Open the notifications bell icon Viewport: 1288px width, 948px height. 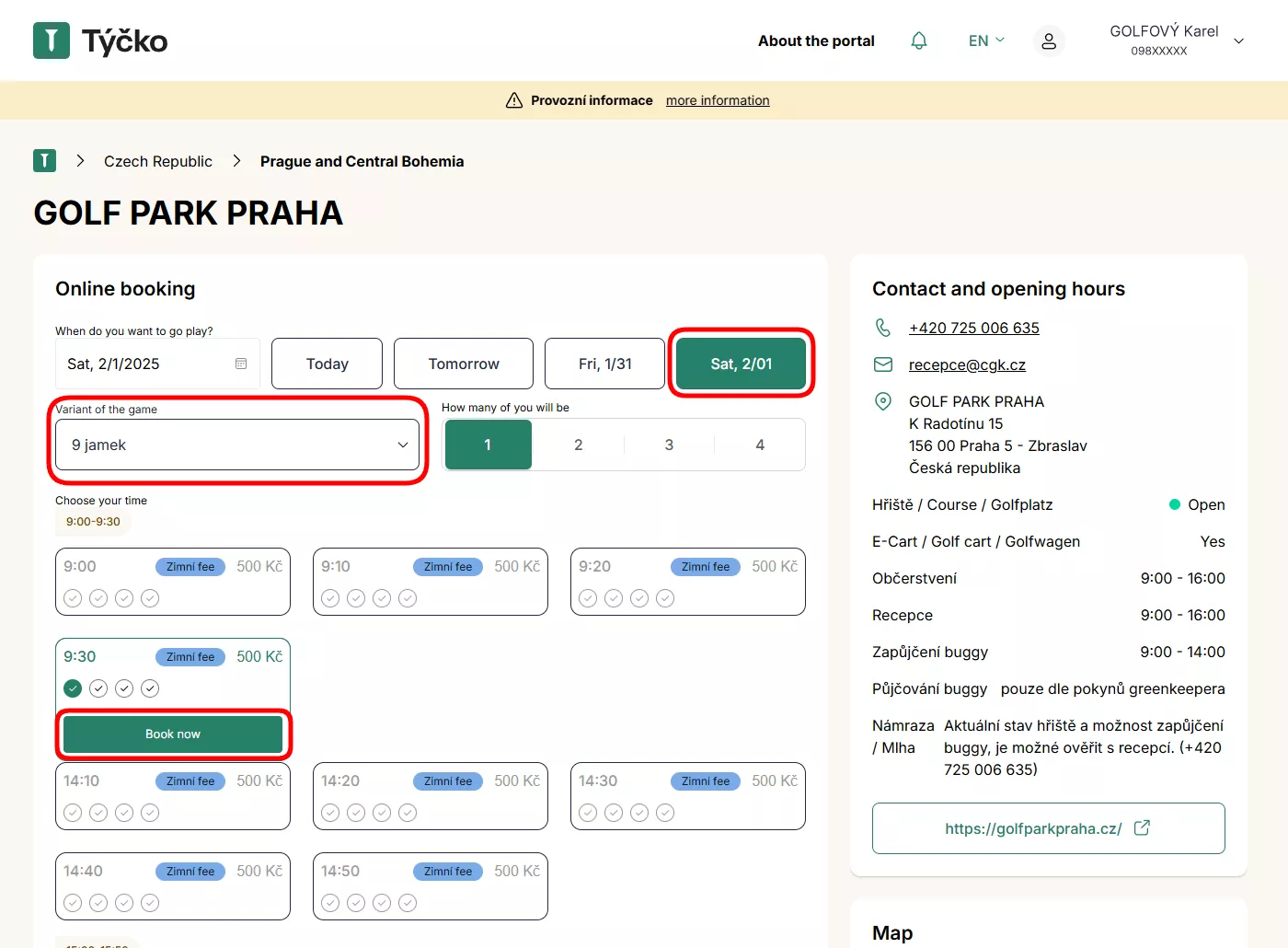[x=919, y=40]
